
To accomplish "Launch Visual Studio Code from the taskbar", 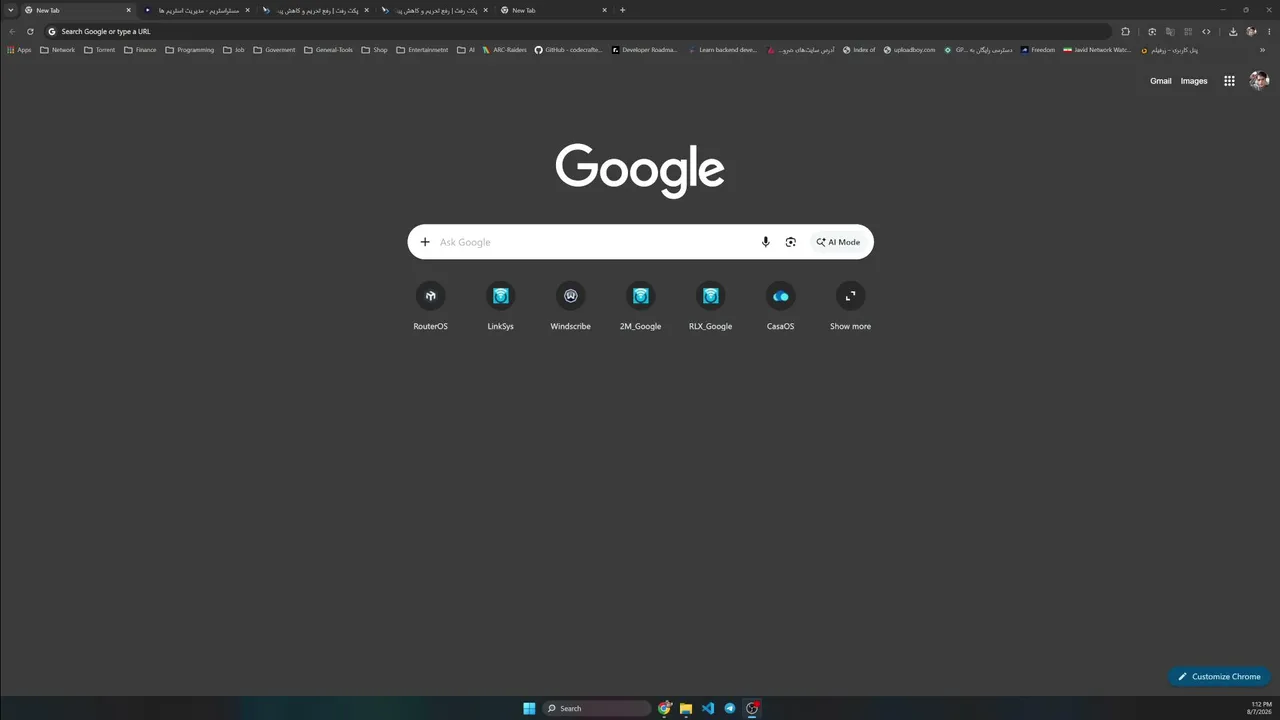I will pyautogui.click(x=708, y=708).
